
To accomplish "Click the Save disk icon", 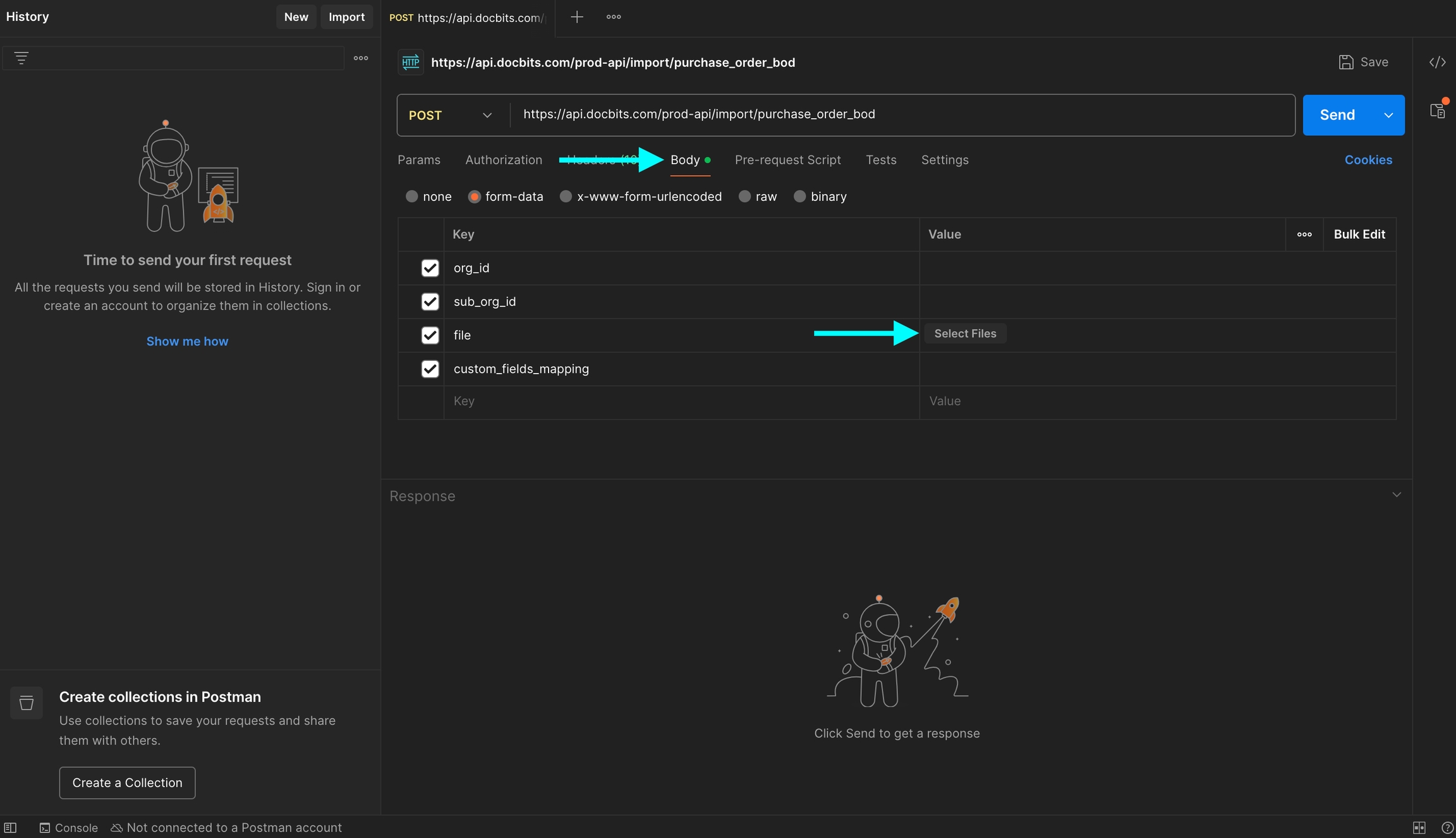I will coord(1345,62).
